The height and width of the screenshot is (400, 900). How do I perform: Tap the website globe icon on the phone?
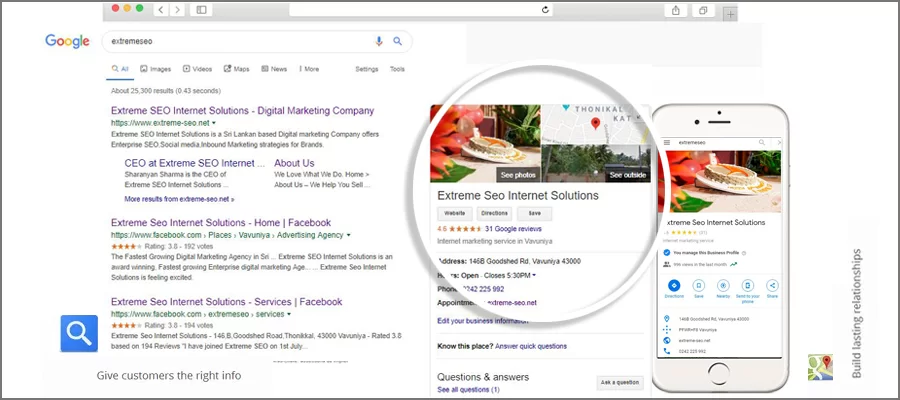(x=666, y=340)
